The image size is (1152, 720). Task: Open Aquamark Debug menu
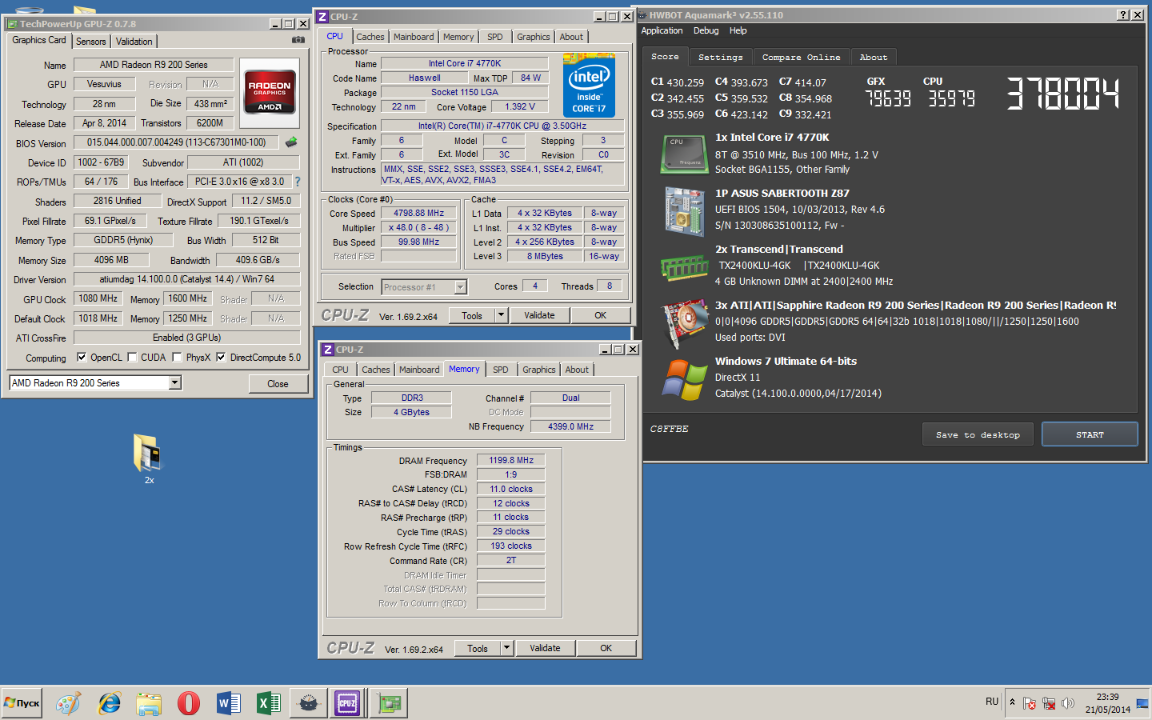[706, 31]
